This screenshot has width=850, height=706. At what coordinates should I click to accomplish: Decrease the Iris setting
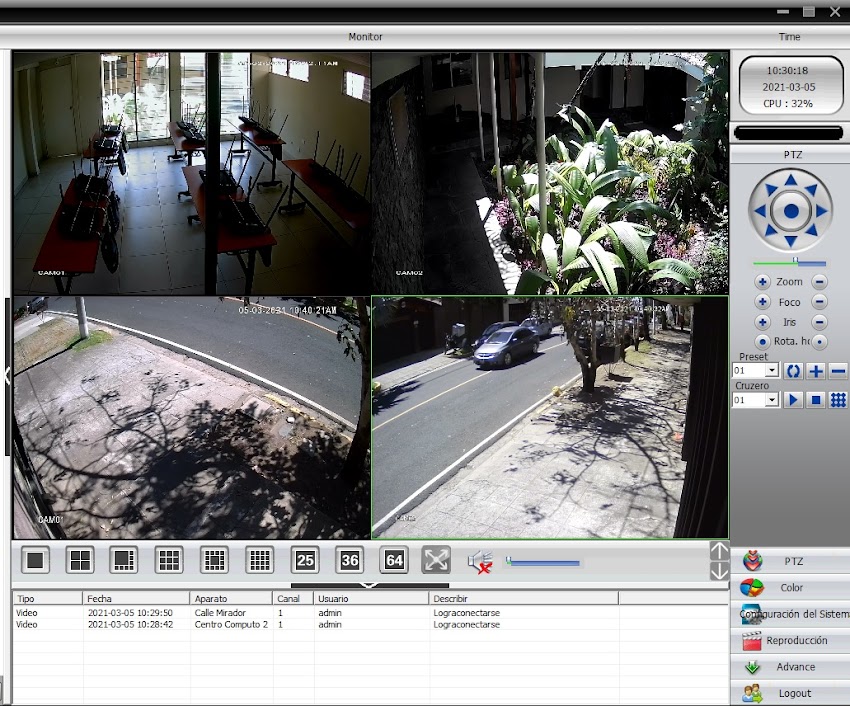[821, 321]
